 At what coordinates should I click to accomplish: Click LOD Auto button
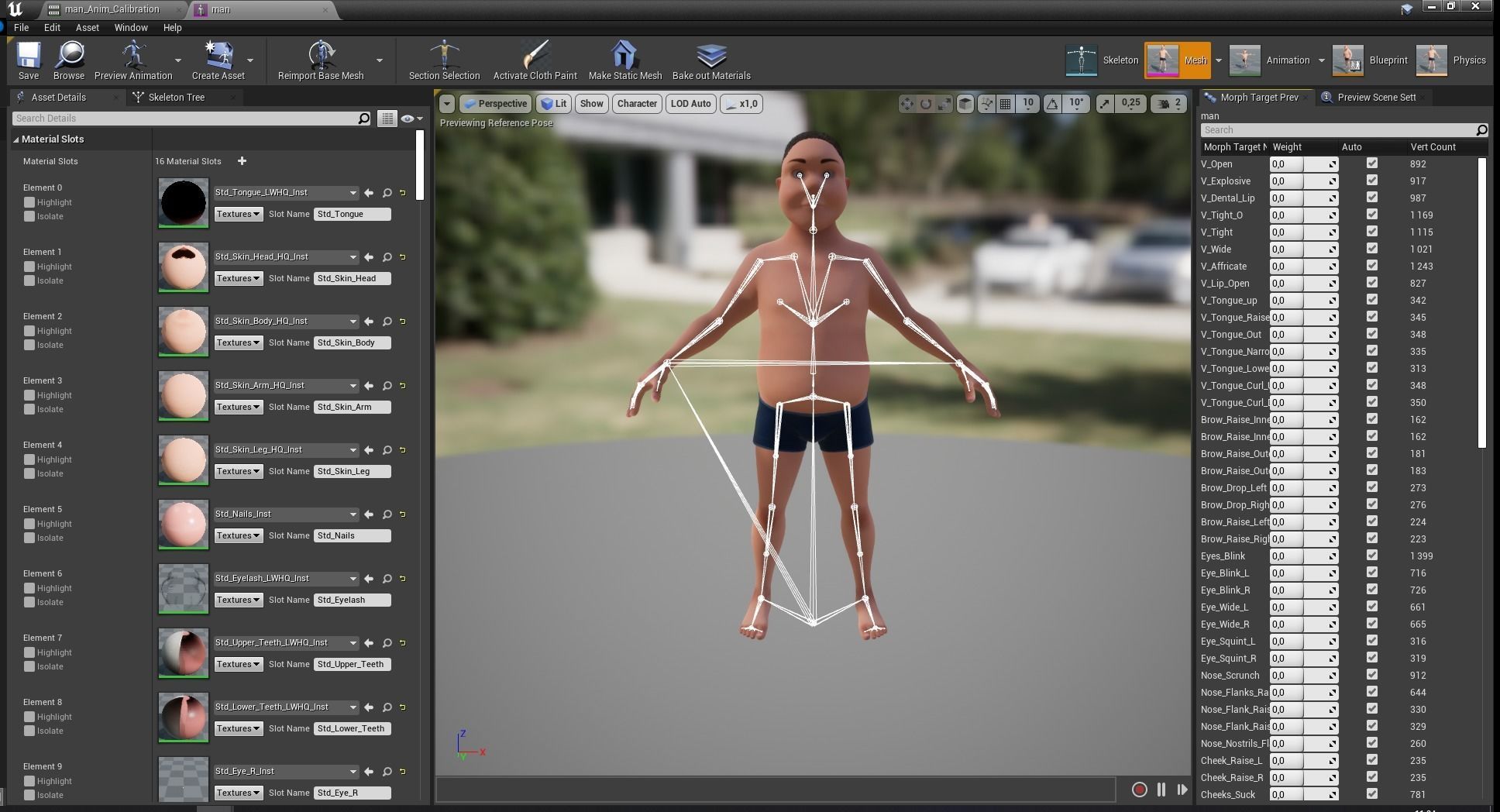690,104
